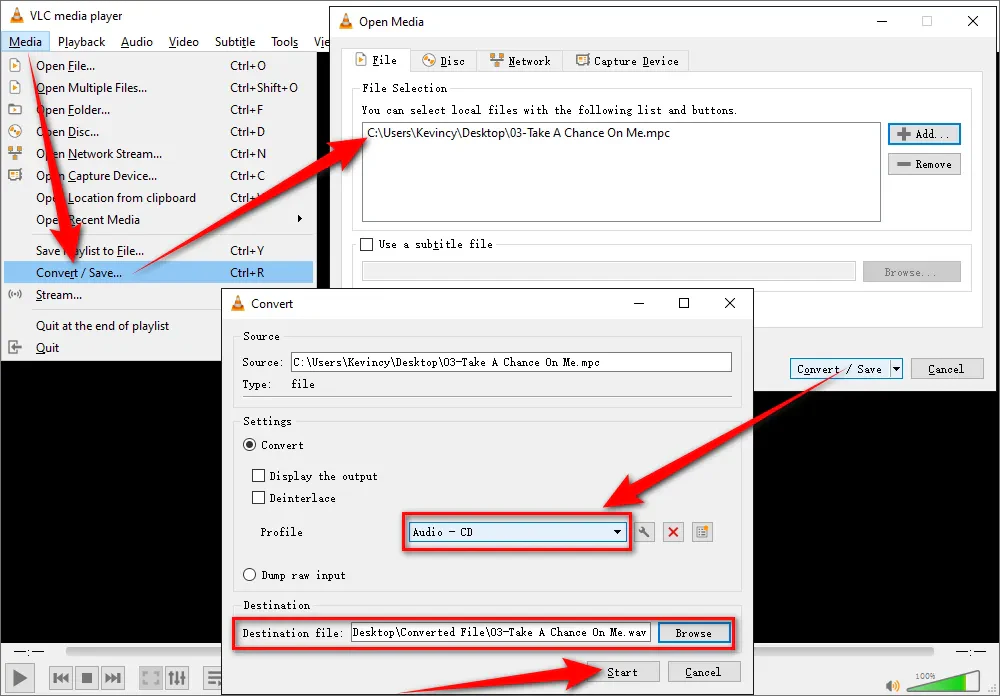The width and height of the screenshot is (1000, 696).
Task: Cancel the Convert dialog
Action: click(x=703, y=672)
